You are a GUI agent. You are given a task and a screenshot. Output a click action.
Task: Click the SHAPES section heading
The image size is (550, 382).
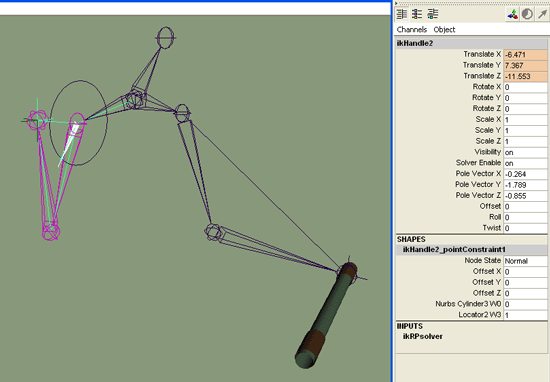(x=411, y=240)
